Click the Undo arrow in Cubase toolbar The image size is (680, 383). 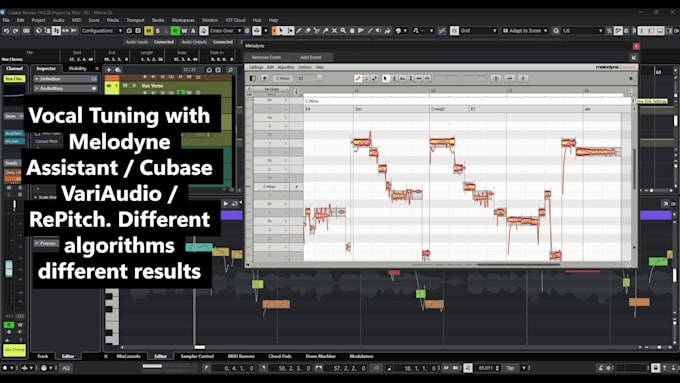tap(6, 31)
